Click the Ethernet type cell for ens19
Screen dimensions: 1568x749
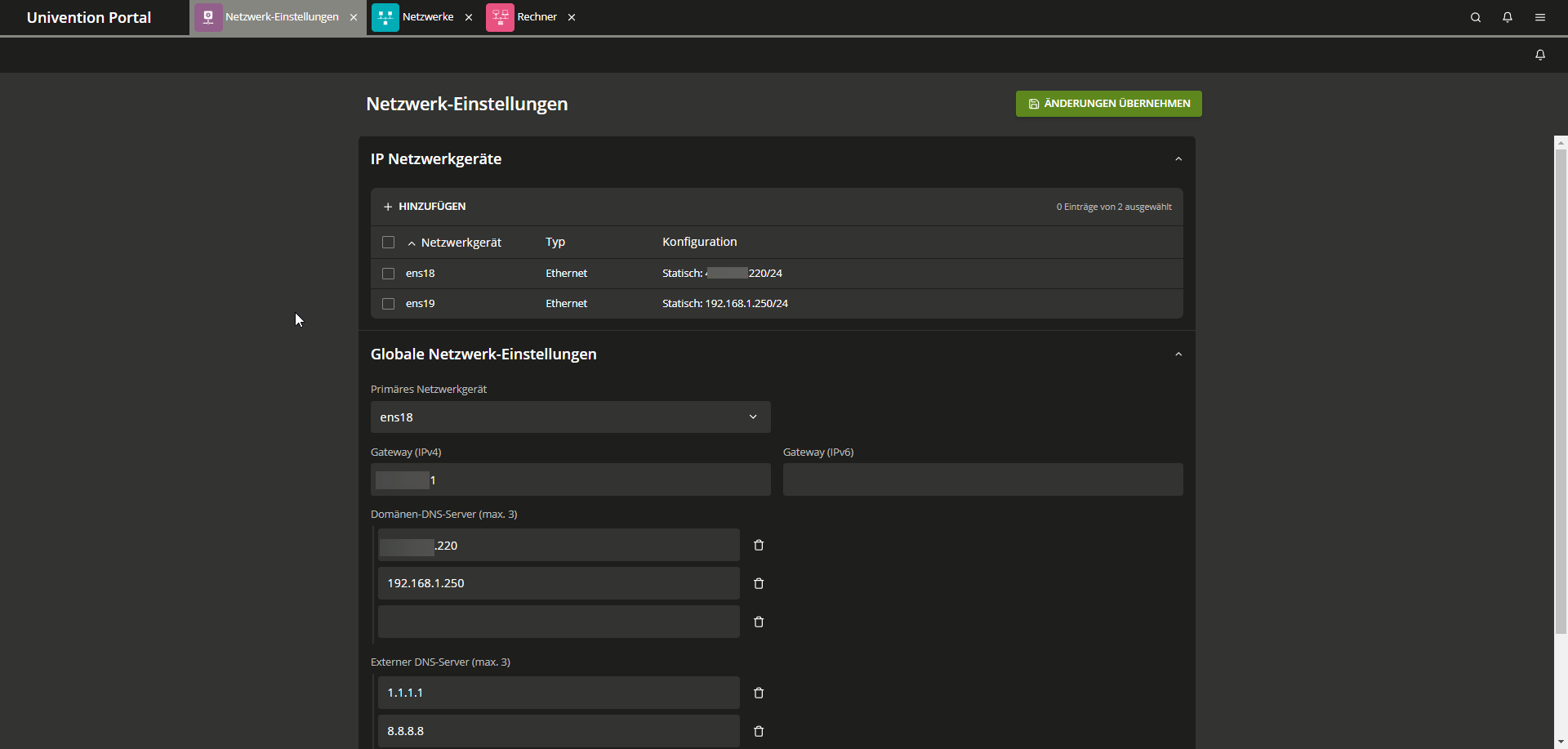coord(567,304)
